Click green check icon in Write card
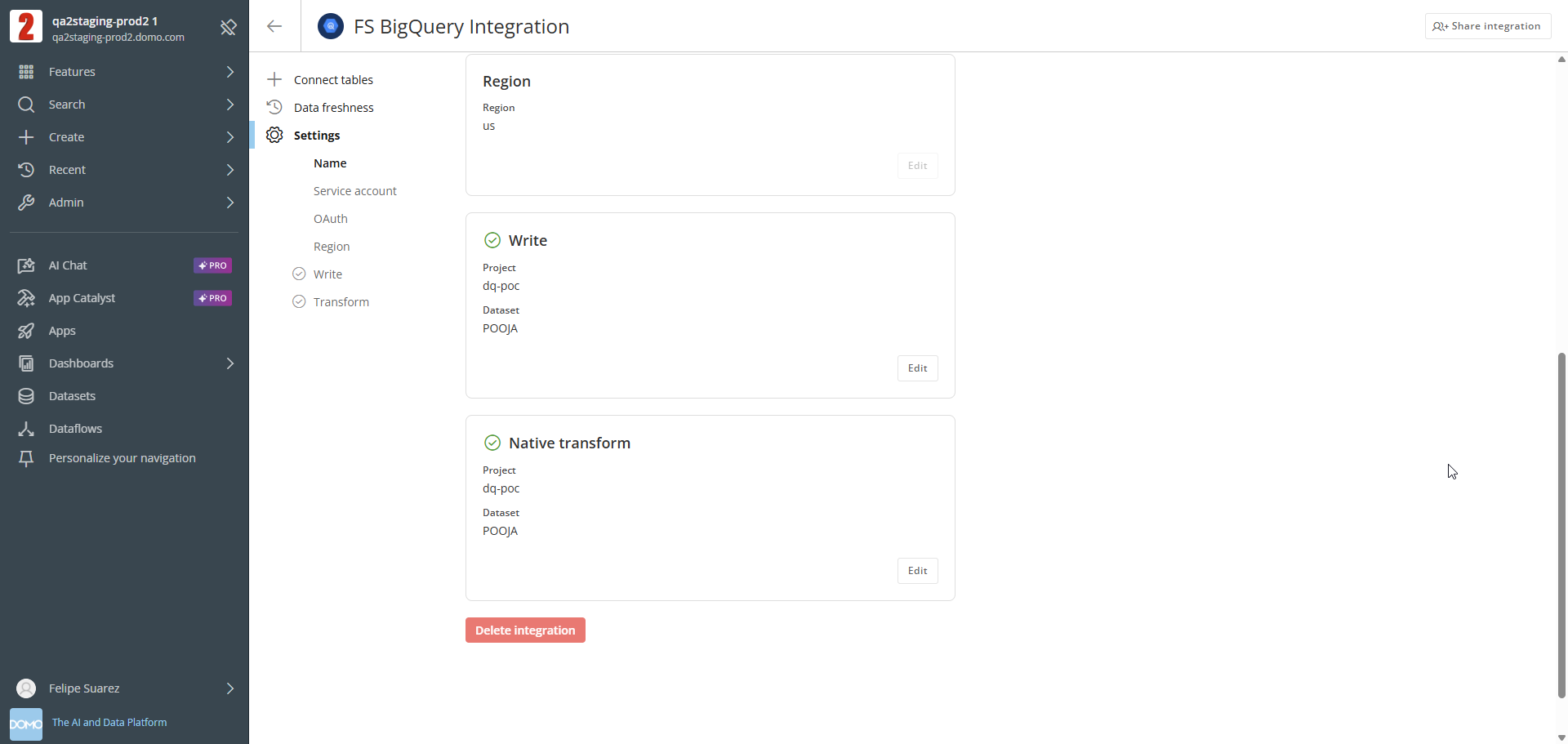 coord(492,240)
